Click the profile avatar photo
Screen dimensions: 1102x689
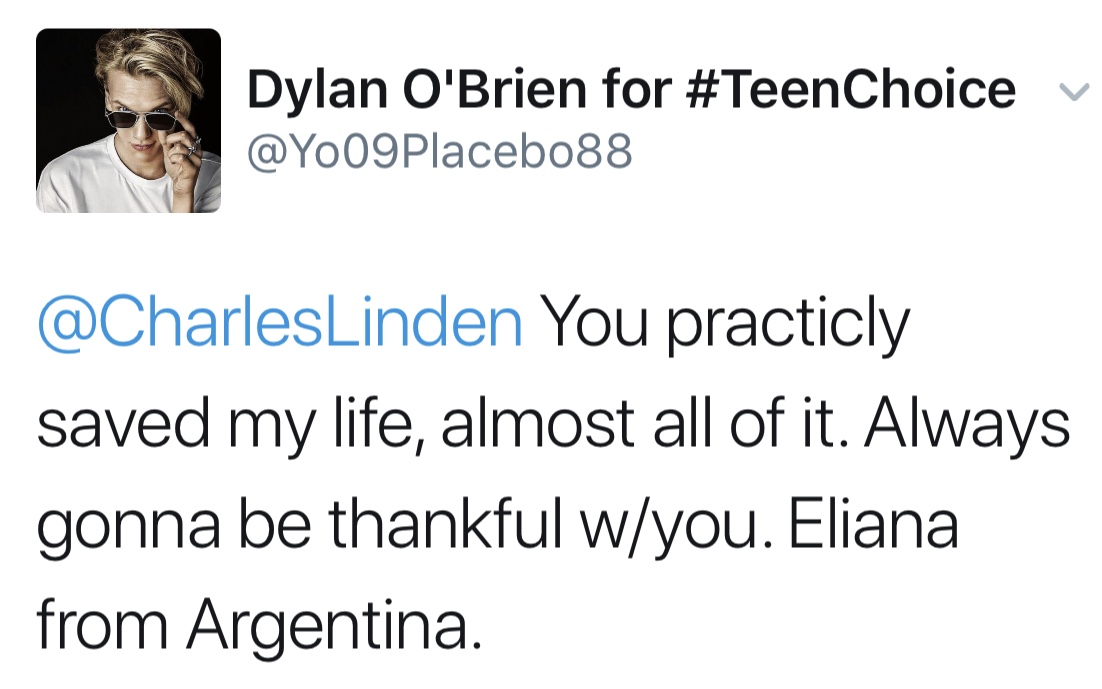[128, 120]
